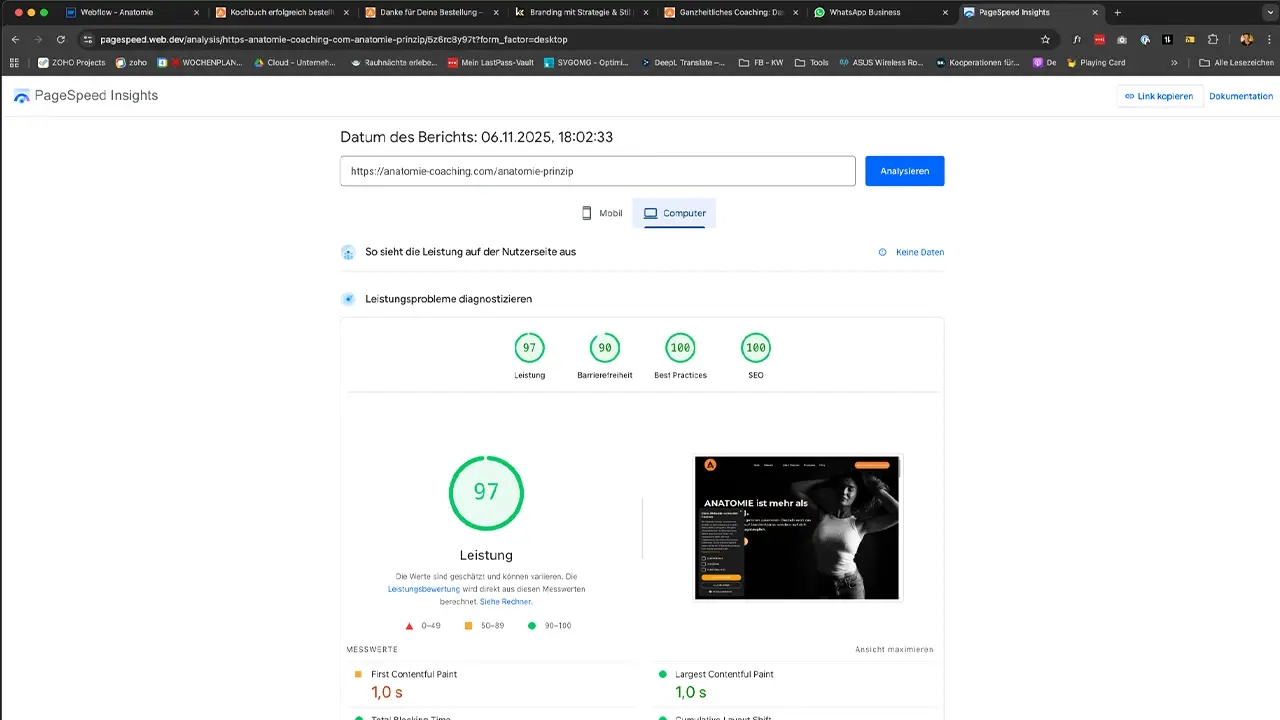Open the browser extensions puzzle piece icon

point(1212,38)
